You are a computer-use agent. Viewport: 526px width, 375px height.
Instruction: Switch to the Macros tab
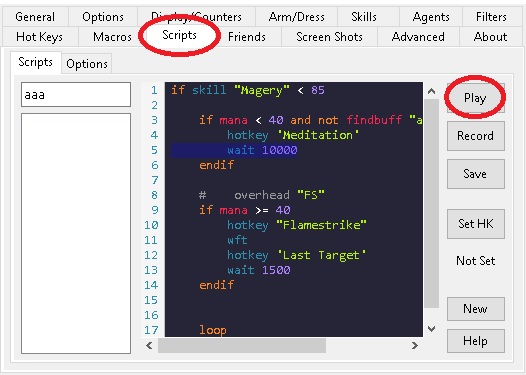click(112, 37)
